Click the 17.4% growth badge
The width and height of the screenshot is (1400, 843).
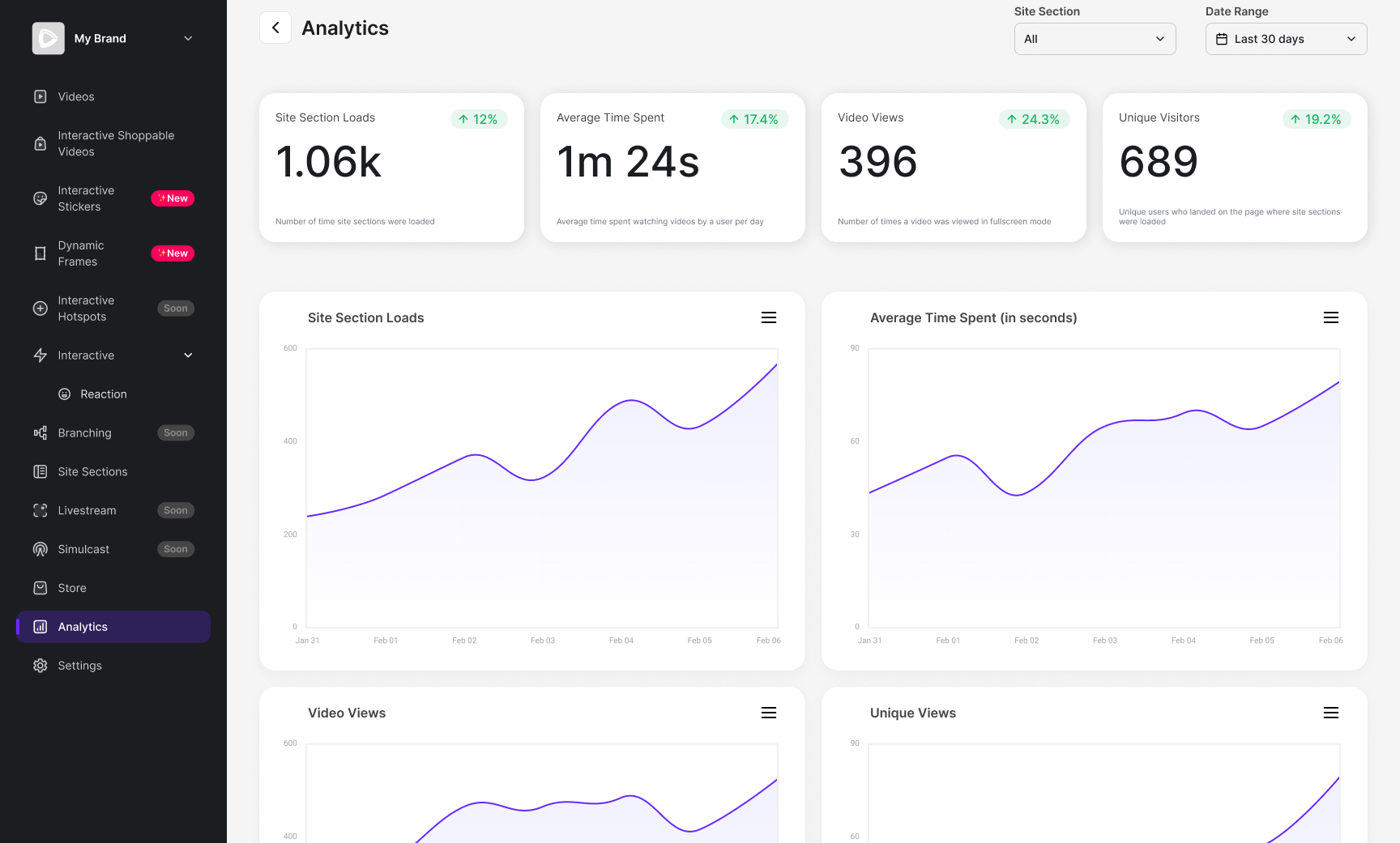coord(754,119)
